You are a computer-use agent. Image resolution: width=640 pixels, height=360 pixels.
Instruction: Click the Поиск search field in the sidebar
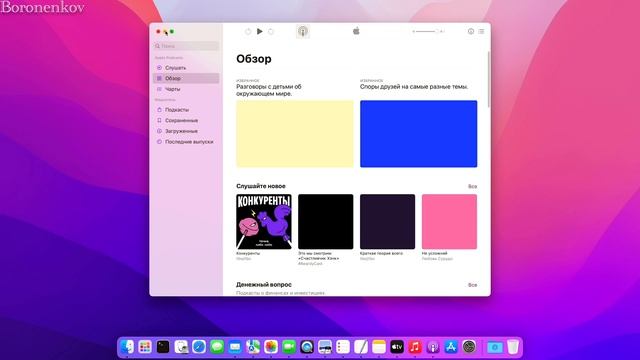point(186,46)
